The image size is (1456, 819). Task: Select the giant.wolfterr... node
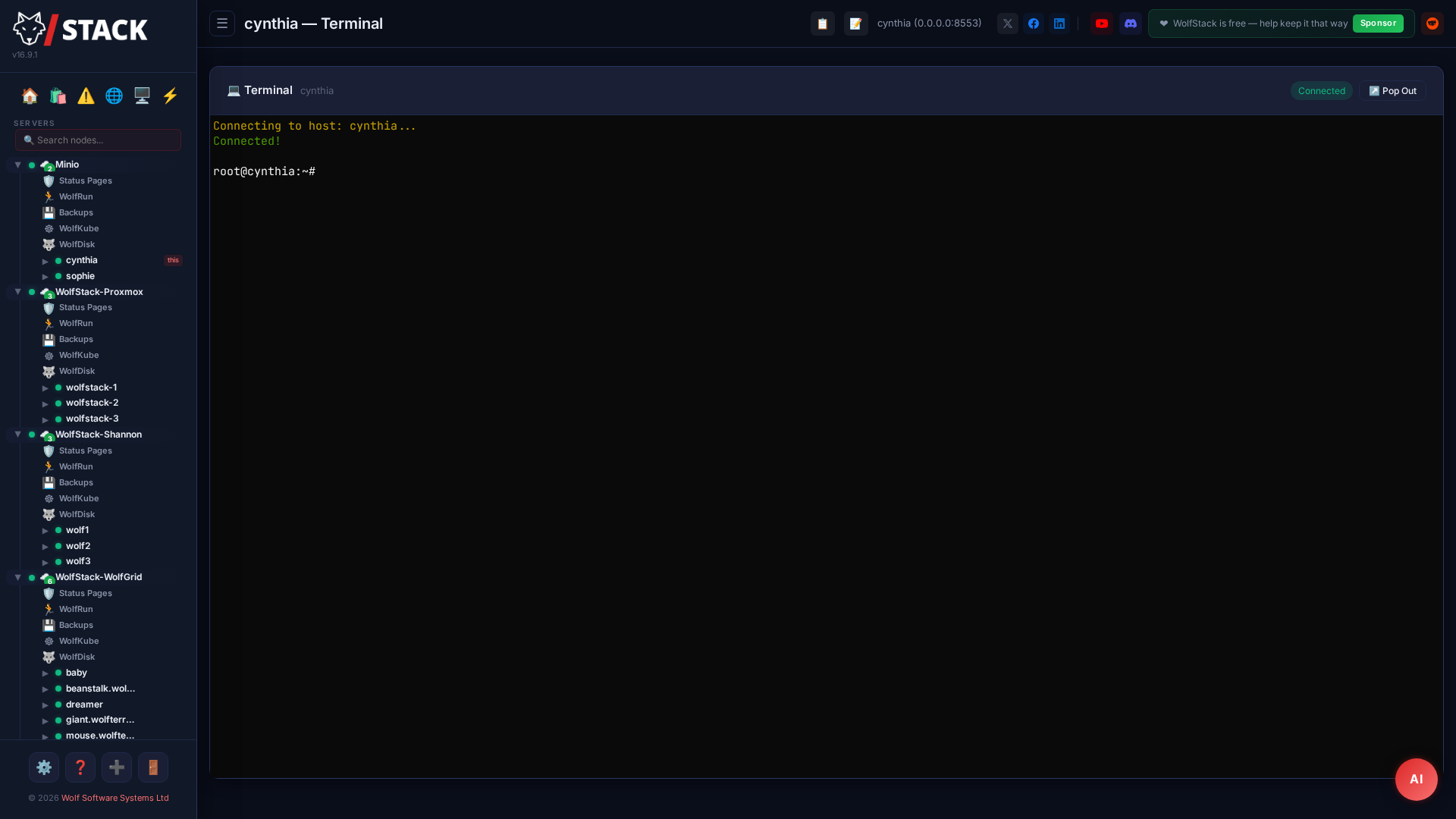coord(100,720)
